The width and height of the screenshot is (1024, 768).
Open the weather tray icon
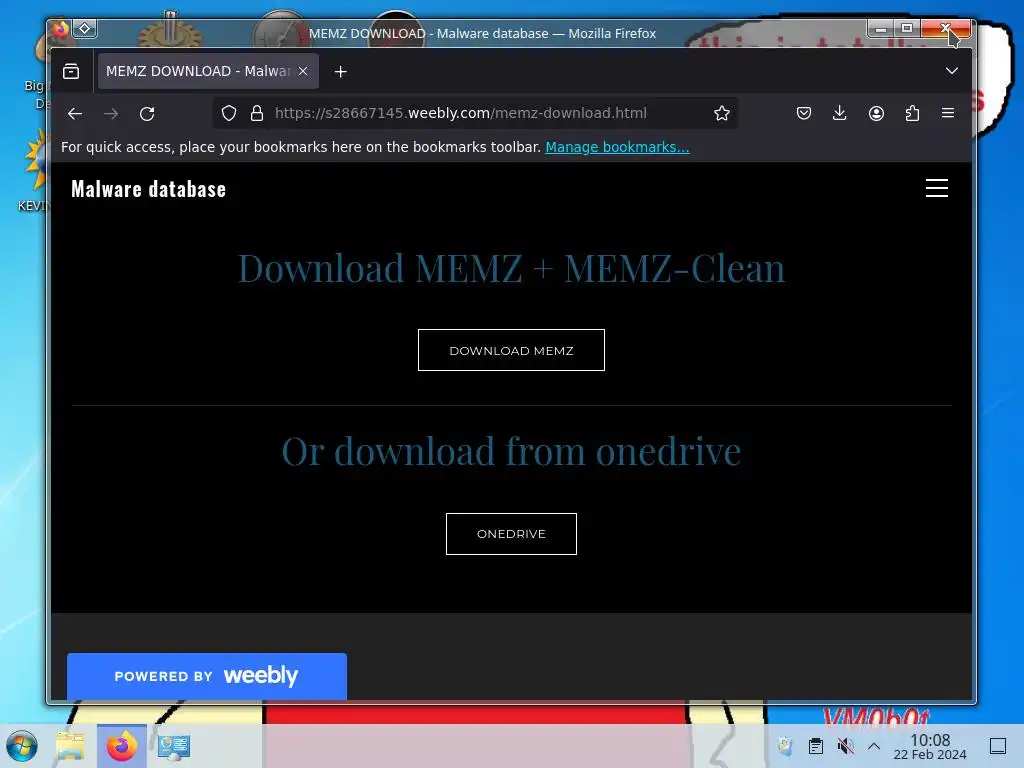tap(786, 746)
